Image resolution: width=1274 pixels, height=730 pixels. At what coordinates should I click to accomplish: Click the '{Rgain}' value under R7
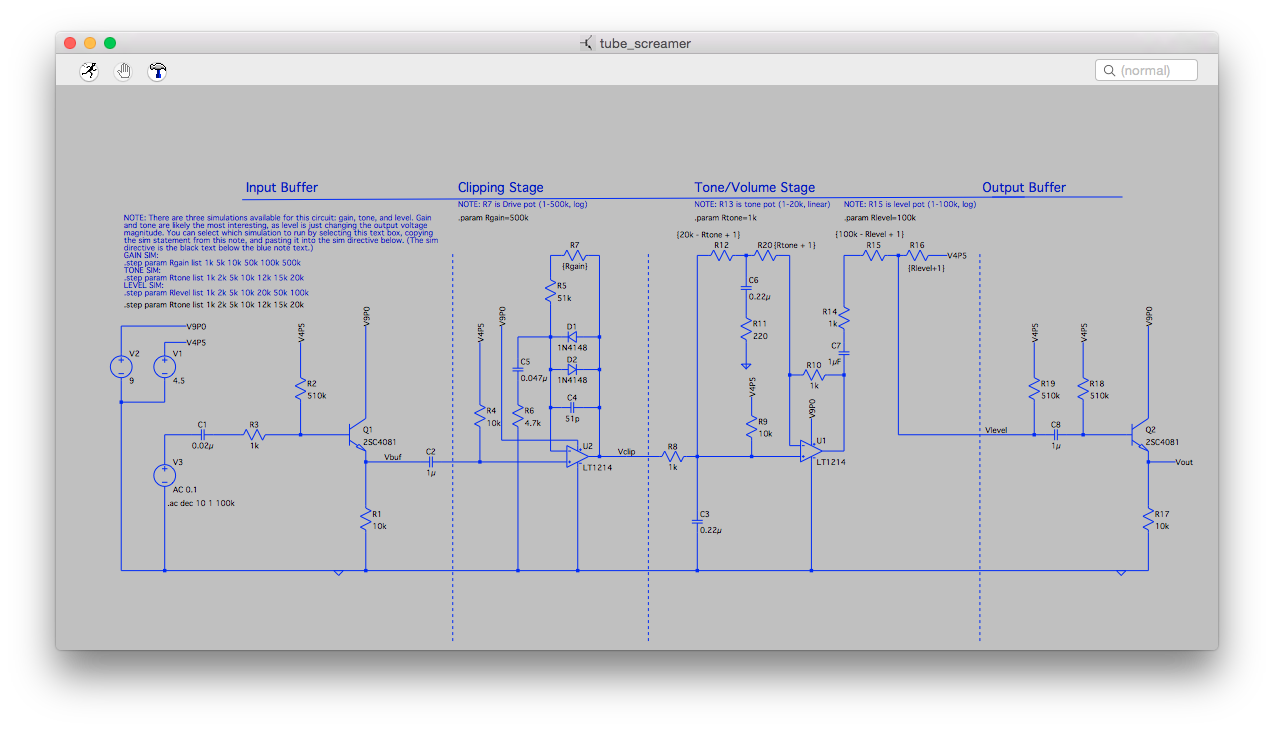(575, 267)
